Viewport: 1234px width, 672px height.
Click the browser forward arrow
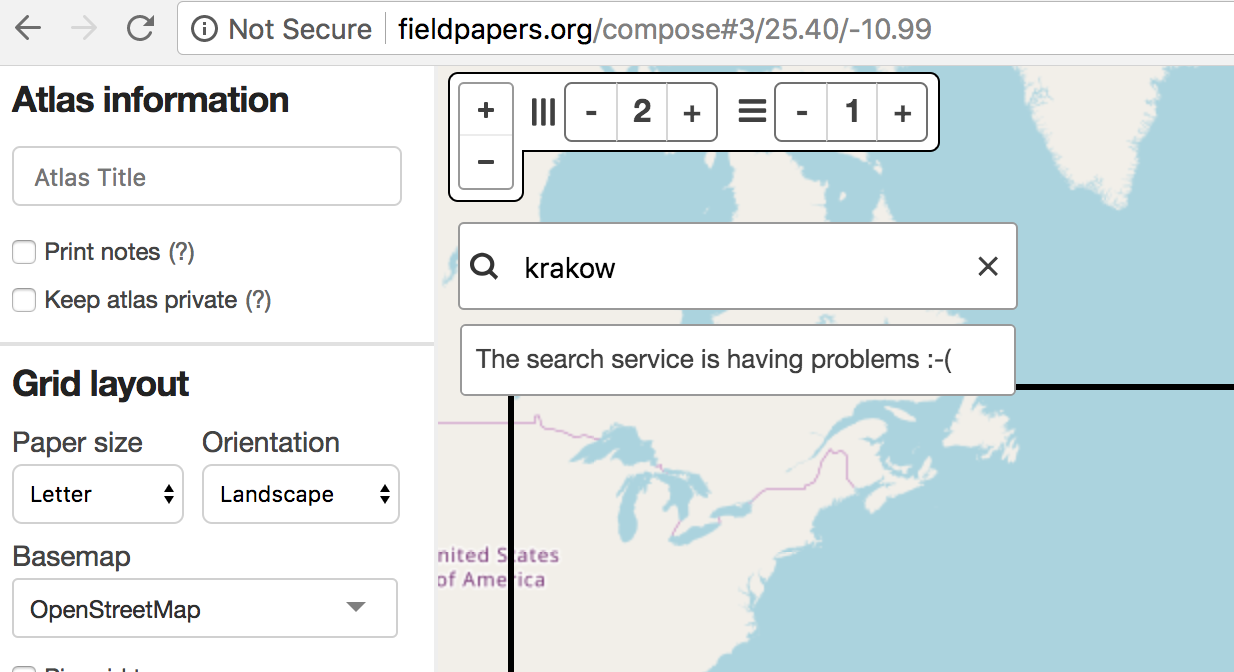point(84,29)
